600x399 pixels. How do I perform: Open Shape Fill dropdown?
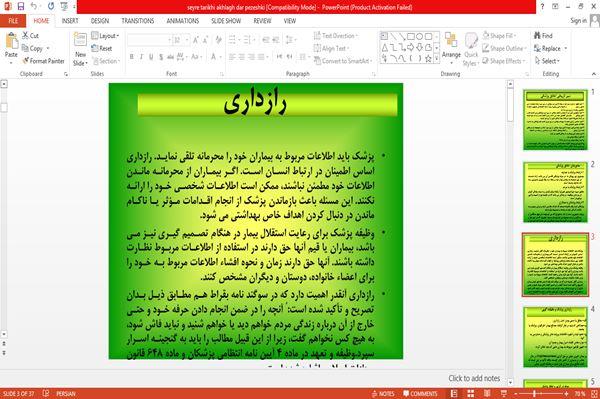pyautogui.click(x=500, y=36)
